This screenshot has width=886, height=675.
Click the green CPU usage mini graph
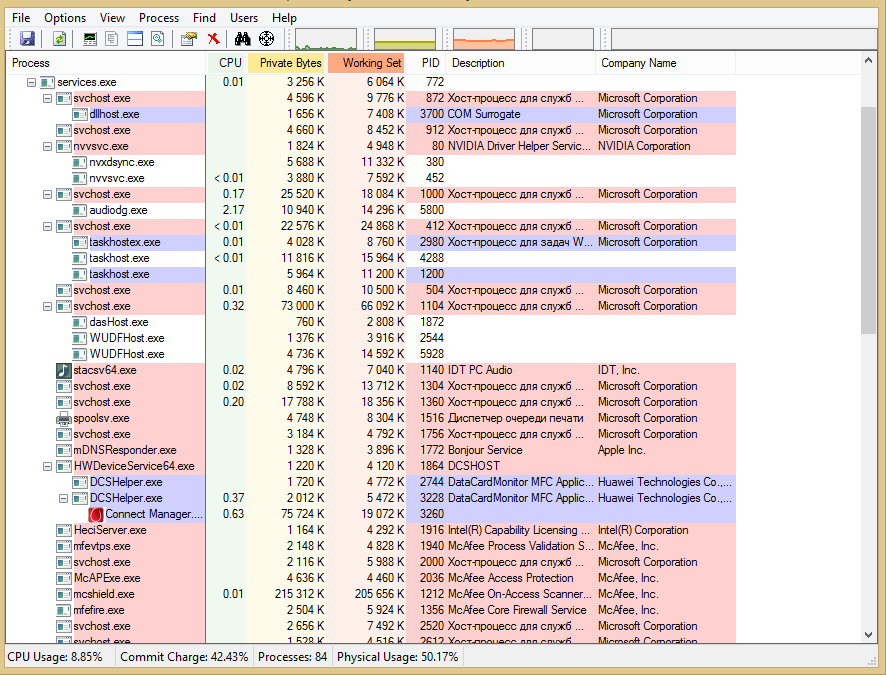(x=326, y=39)
